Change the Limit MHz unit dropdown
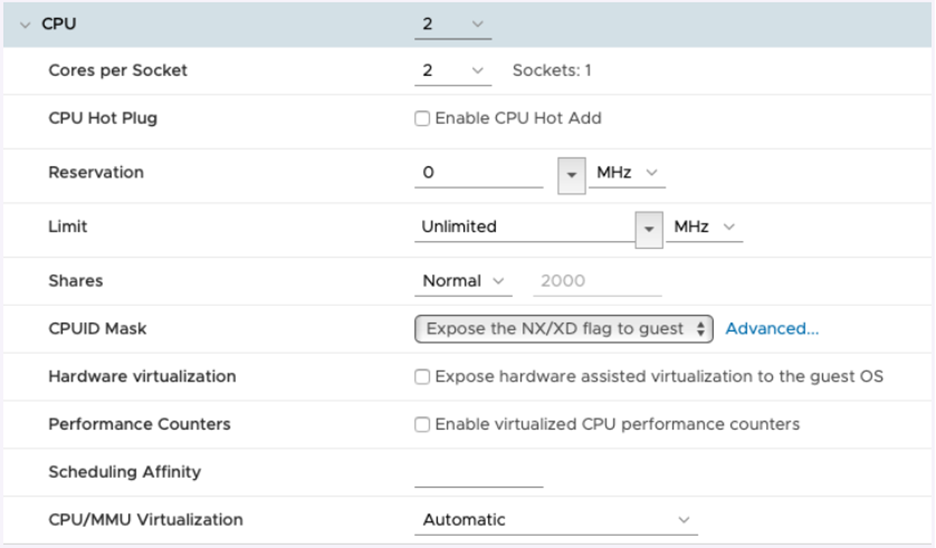Viewport: 936px width, 548px height. [704, 227]
